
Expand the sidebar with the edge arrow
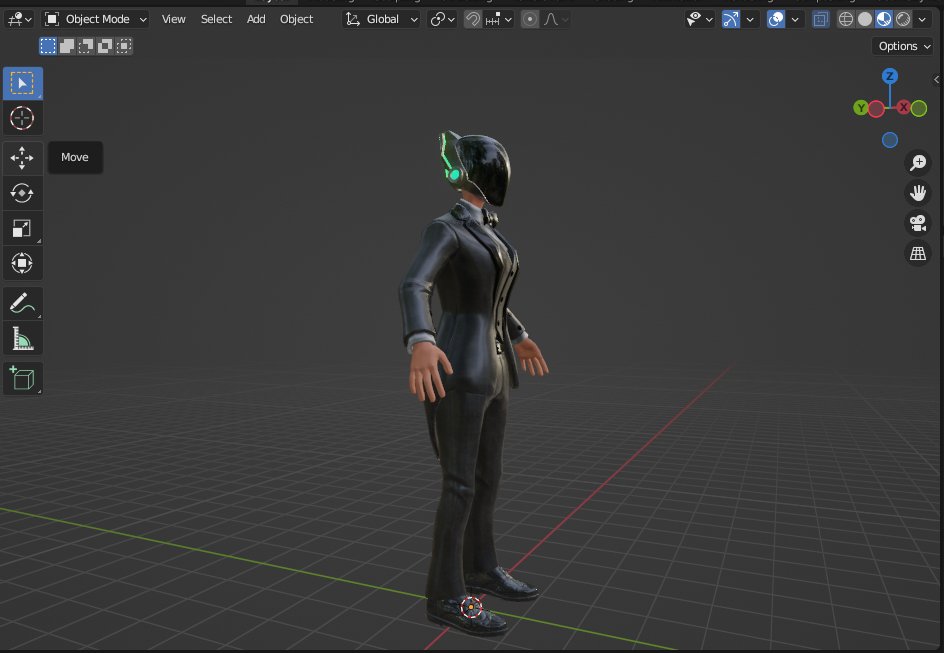[937, 79]
